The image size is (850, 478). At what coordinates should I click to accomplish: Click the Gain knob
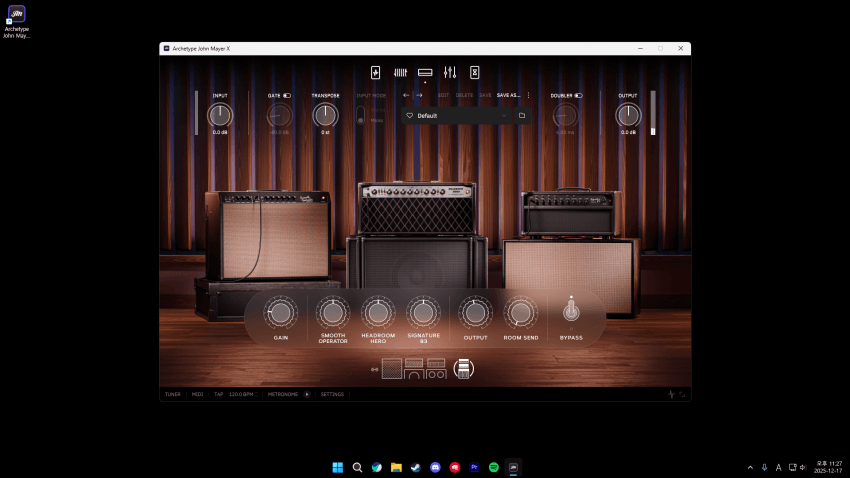point(281,313)
